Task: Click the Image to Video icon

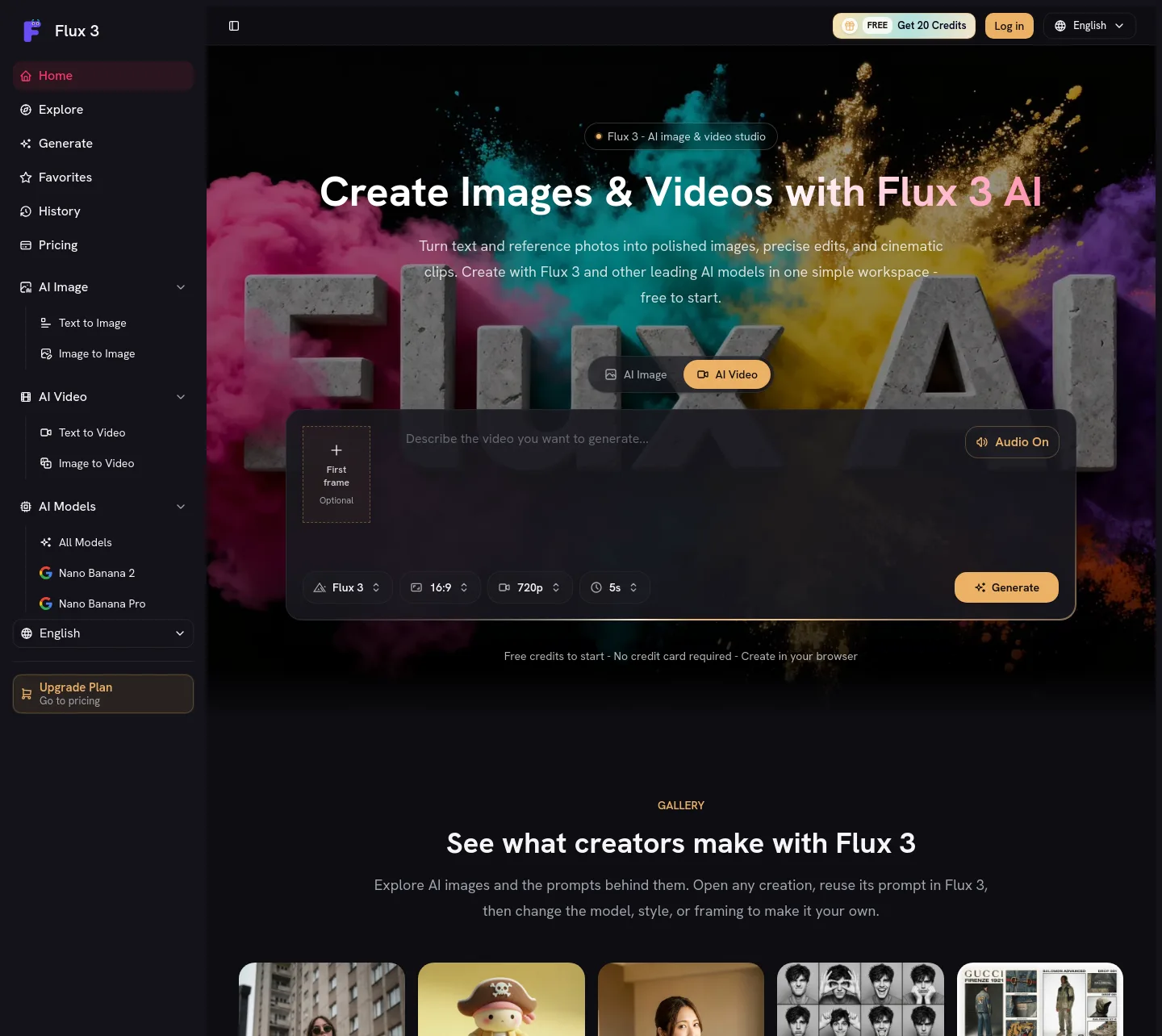Action: (46, 463)
